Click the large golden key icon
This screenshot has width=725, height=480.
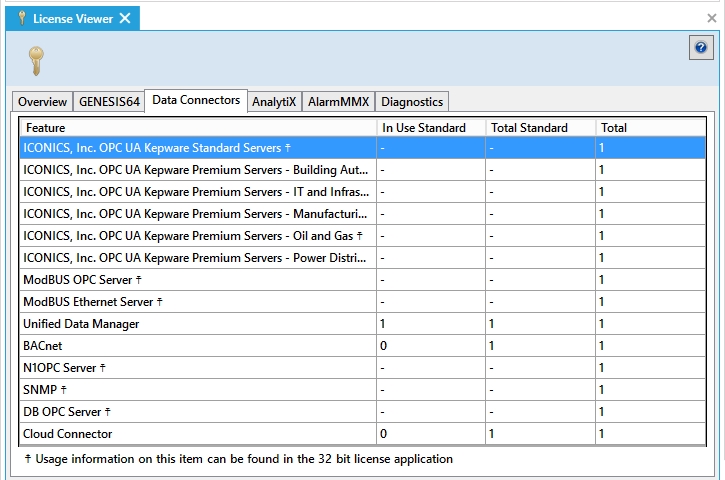(x=37, y=61)
